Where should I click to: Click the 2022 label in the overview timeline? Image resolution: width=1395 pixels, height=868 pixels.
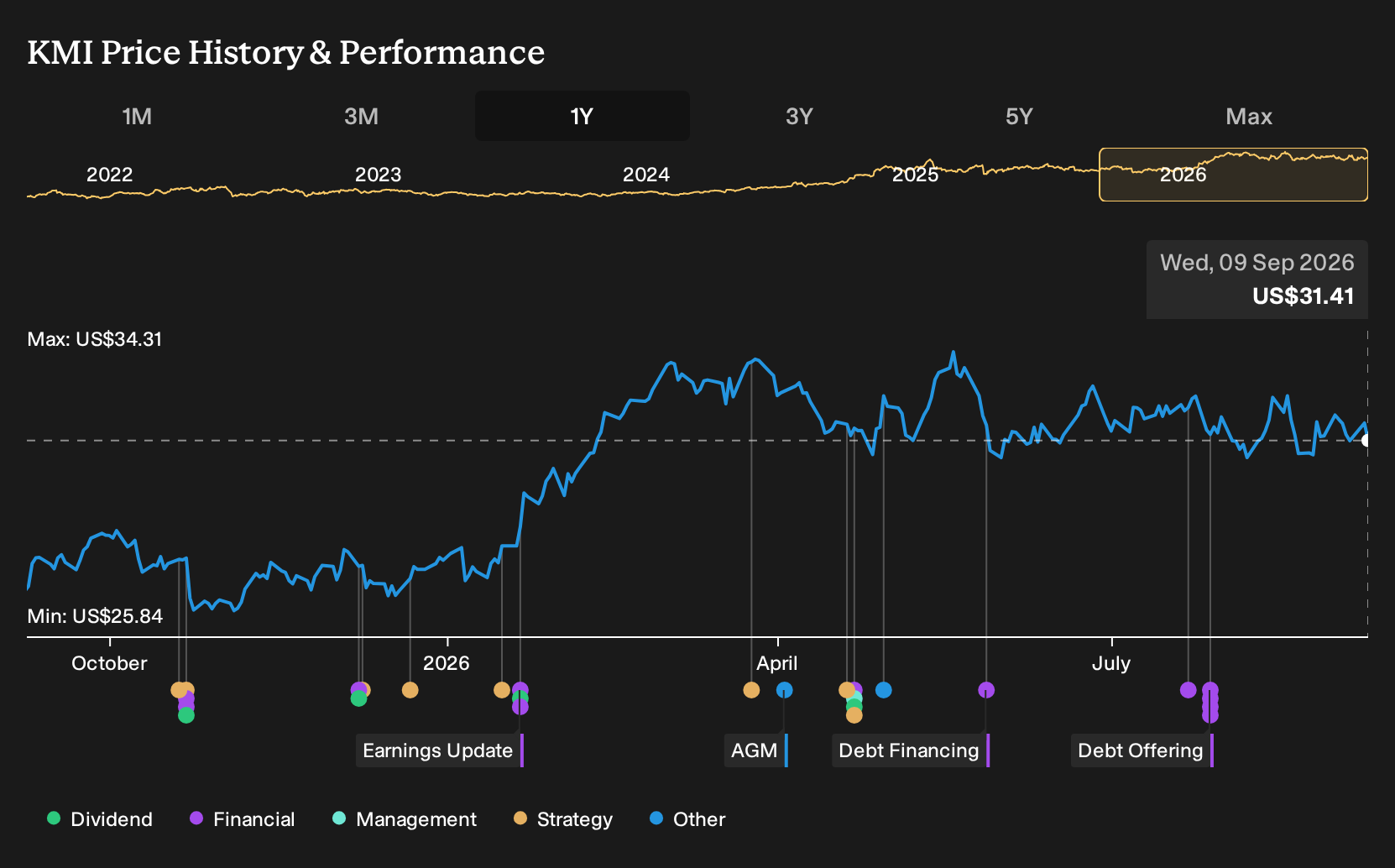pos(110,175)
